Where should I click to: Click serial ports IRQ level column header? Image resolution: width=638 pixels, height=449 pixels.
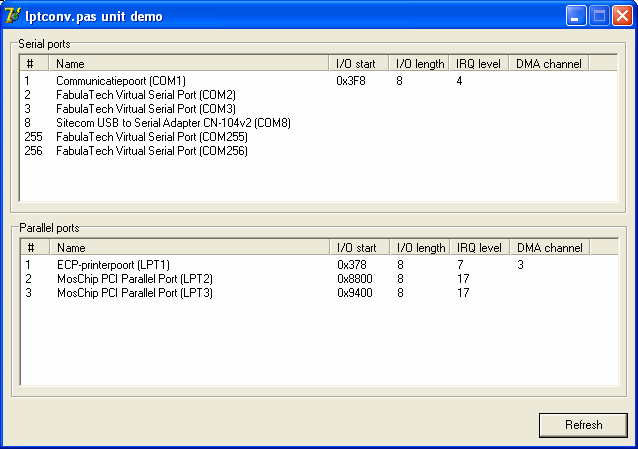click(x=478, y=64)
